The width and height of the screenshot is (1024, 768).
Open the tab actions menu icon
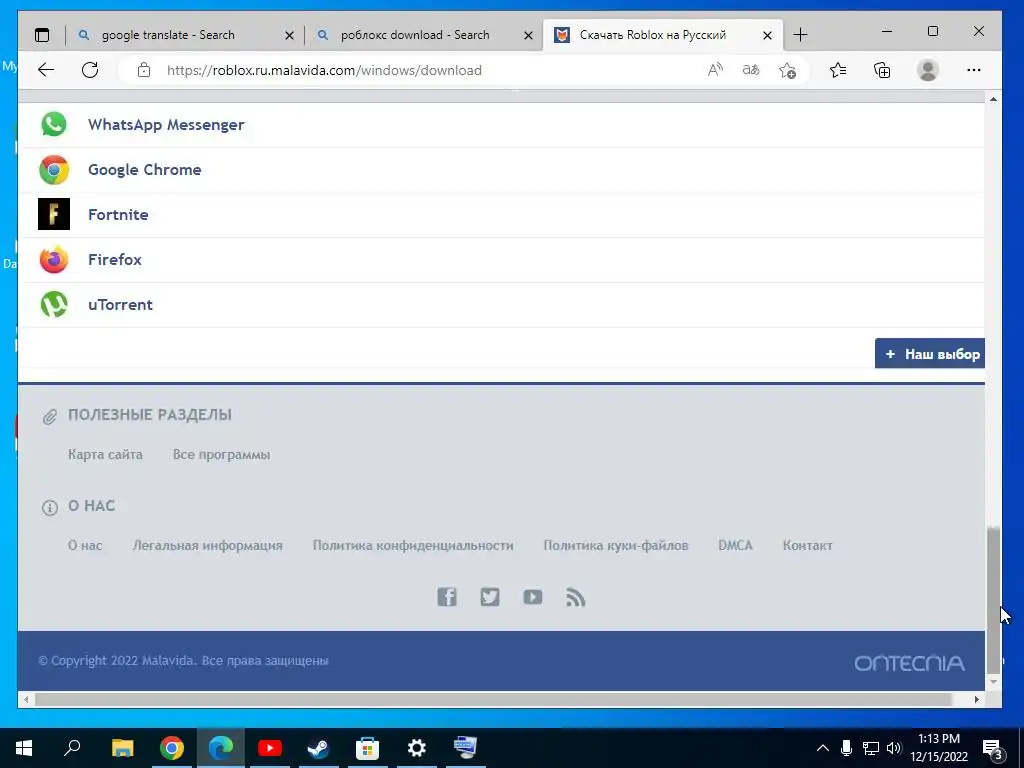click(x=42, y=35)
